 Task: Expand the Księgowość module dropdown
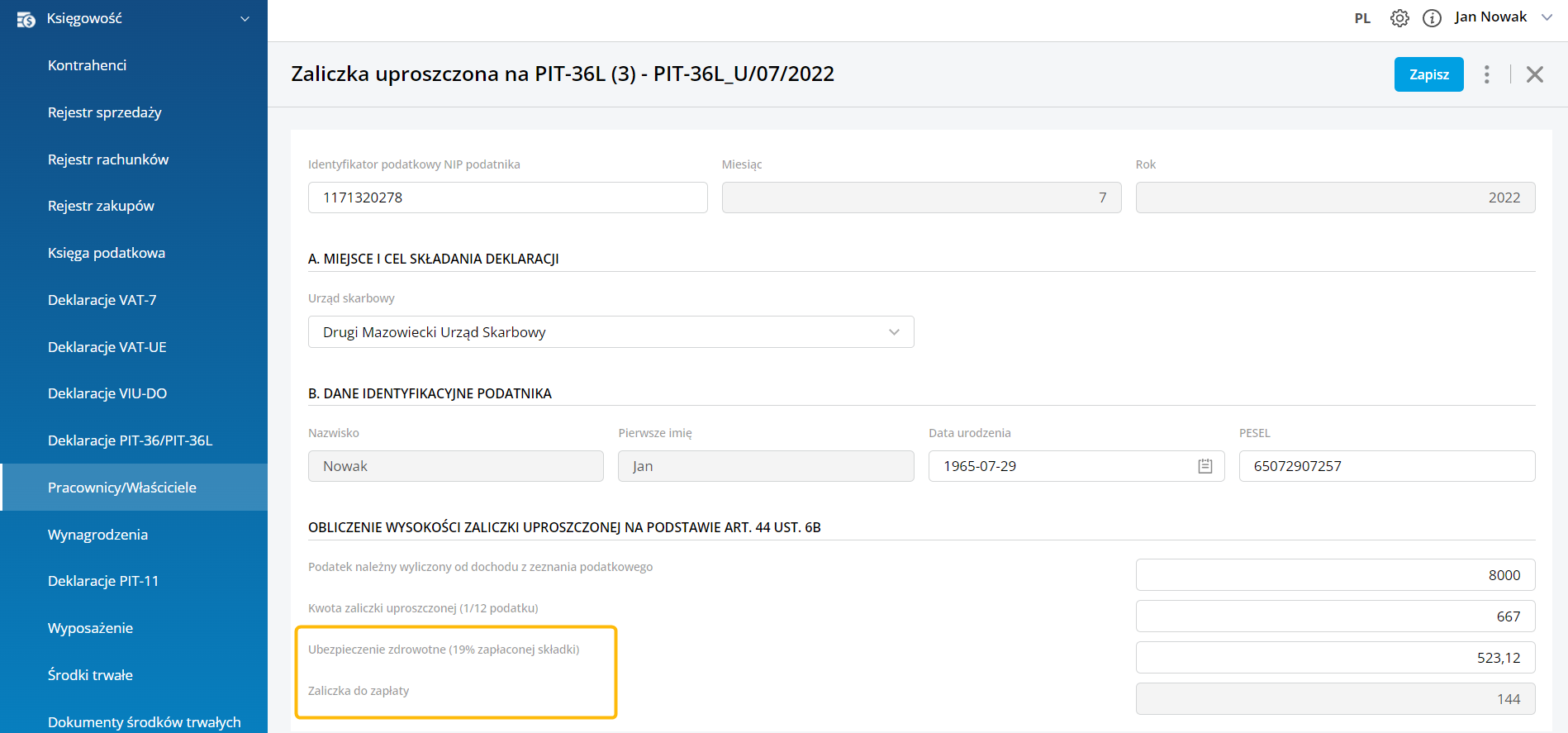pos(245,19)
